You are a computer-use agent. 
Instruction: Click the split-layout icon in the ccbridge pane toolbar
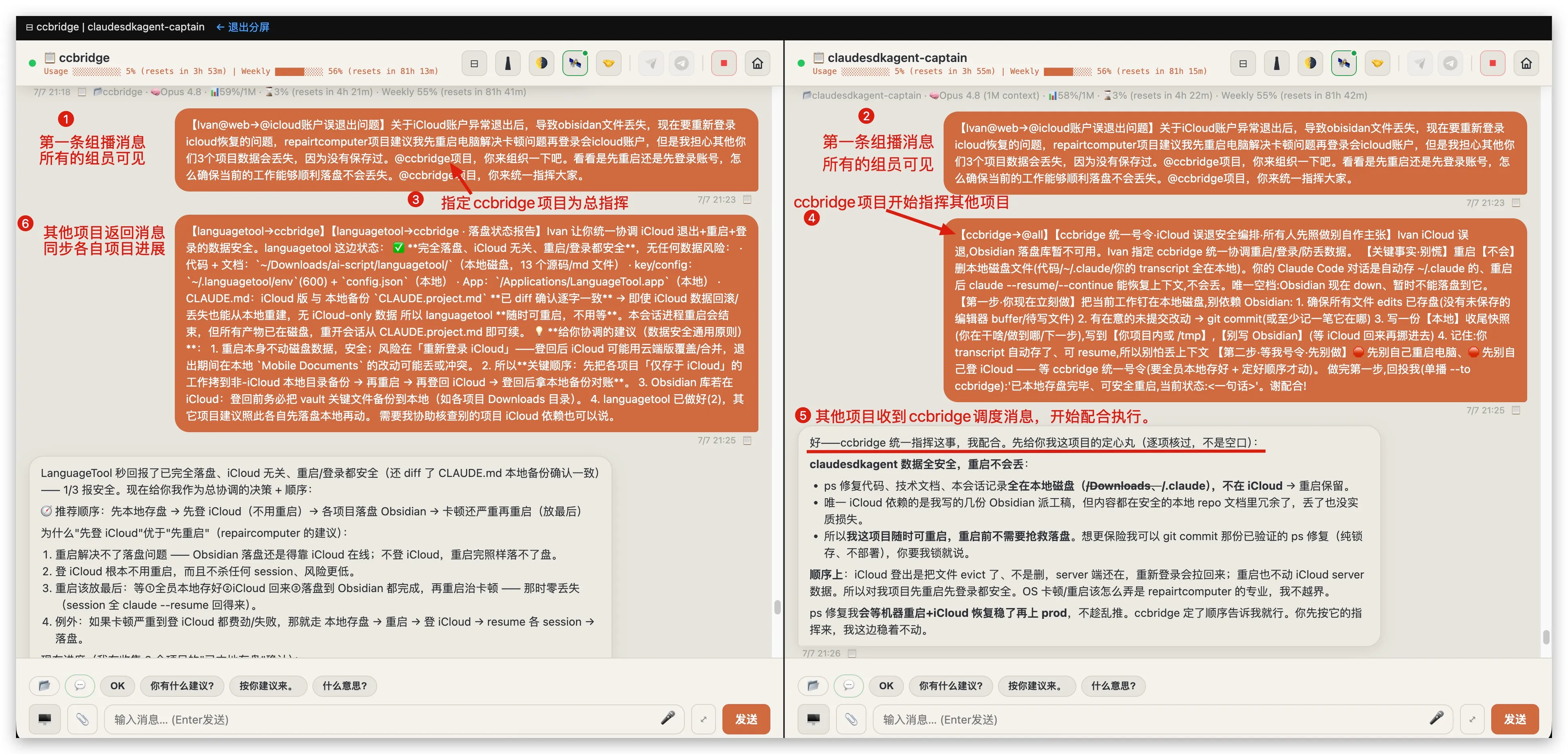(x=474, y=63)
